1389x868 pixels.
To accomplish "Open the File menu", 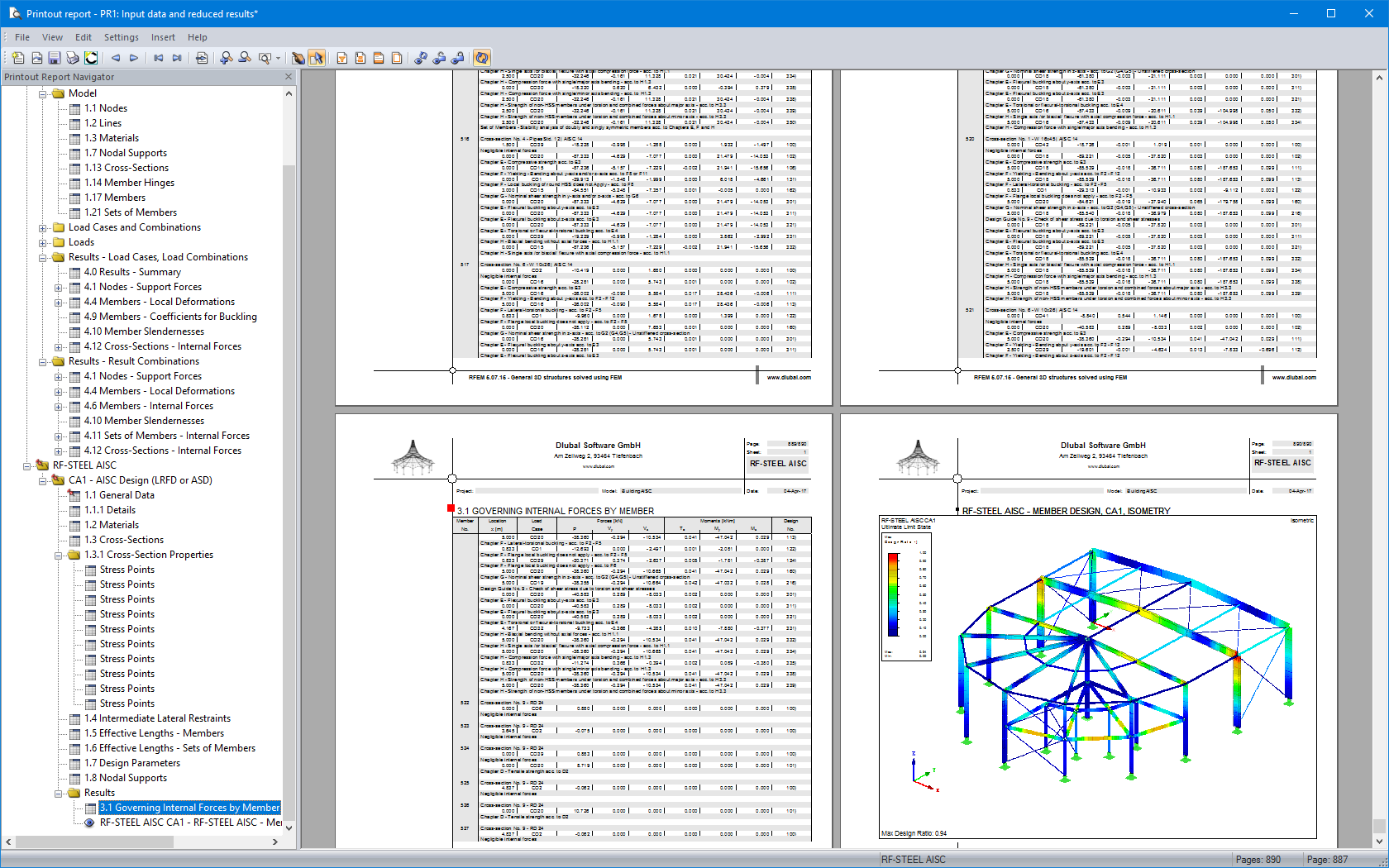I will tap(22, 37).
